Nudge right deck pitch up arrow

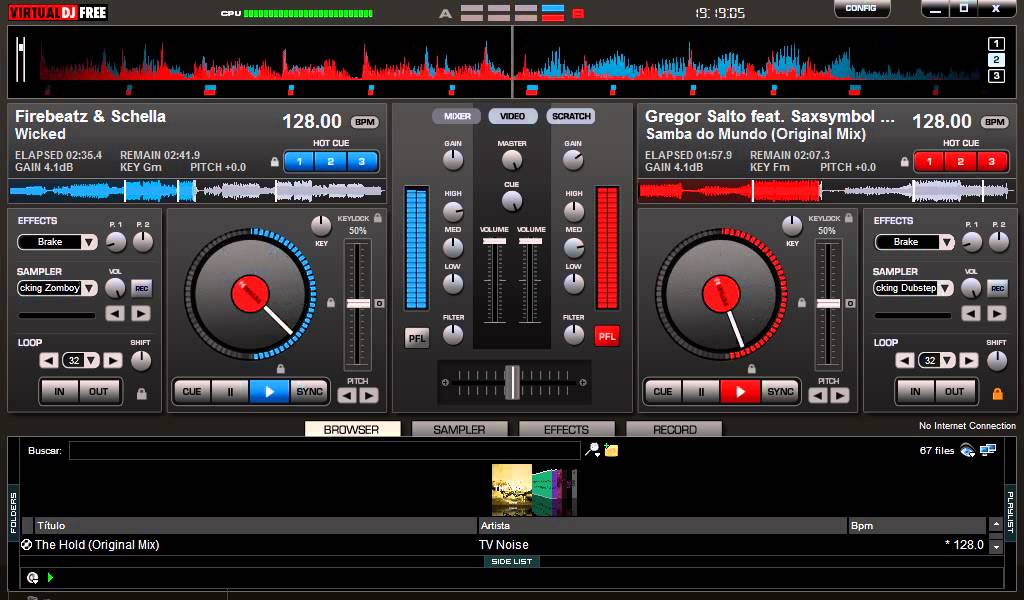click(x=840, y=396)
